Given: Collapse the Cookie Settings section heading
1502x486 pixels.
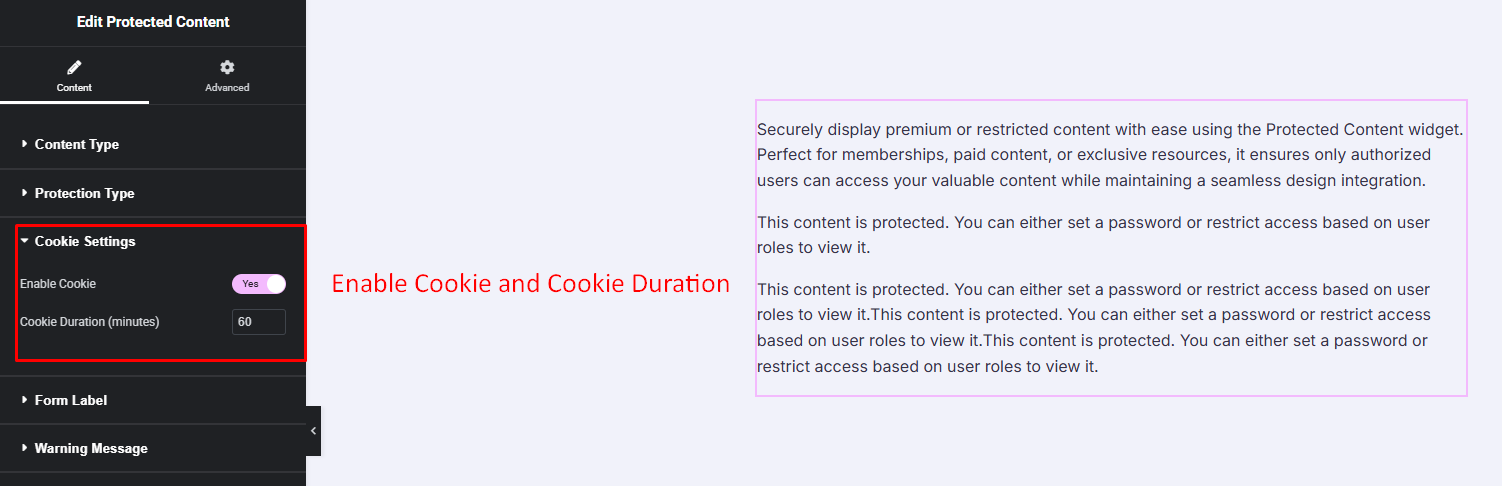Looking at the screenshot, I should [x=85, y=241].
